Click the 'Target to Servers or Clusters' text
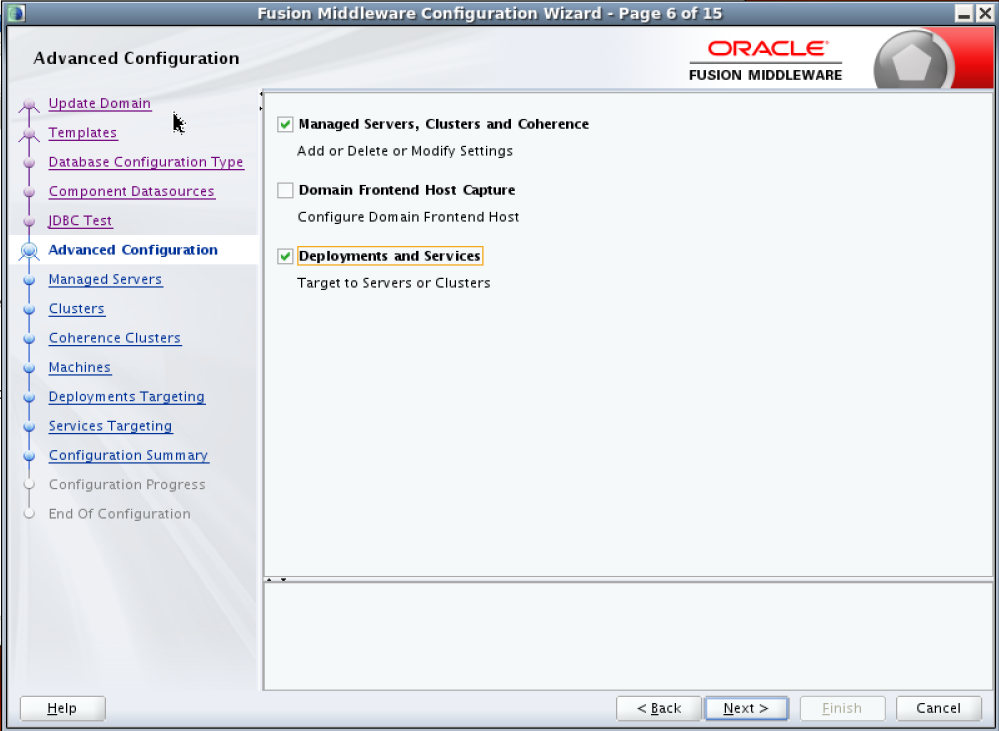The height and width of the screenshot is (731, 999). point(394,283)
